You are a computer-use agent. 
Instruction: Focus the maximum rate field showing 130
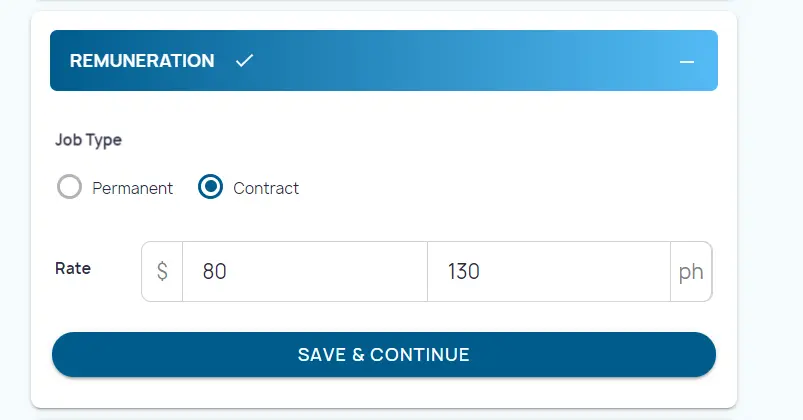pos(548,271)
